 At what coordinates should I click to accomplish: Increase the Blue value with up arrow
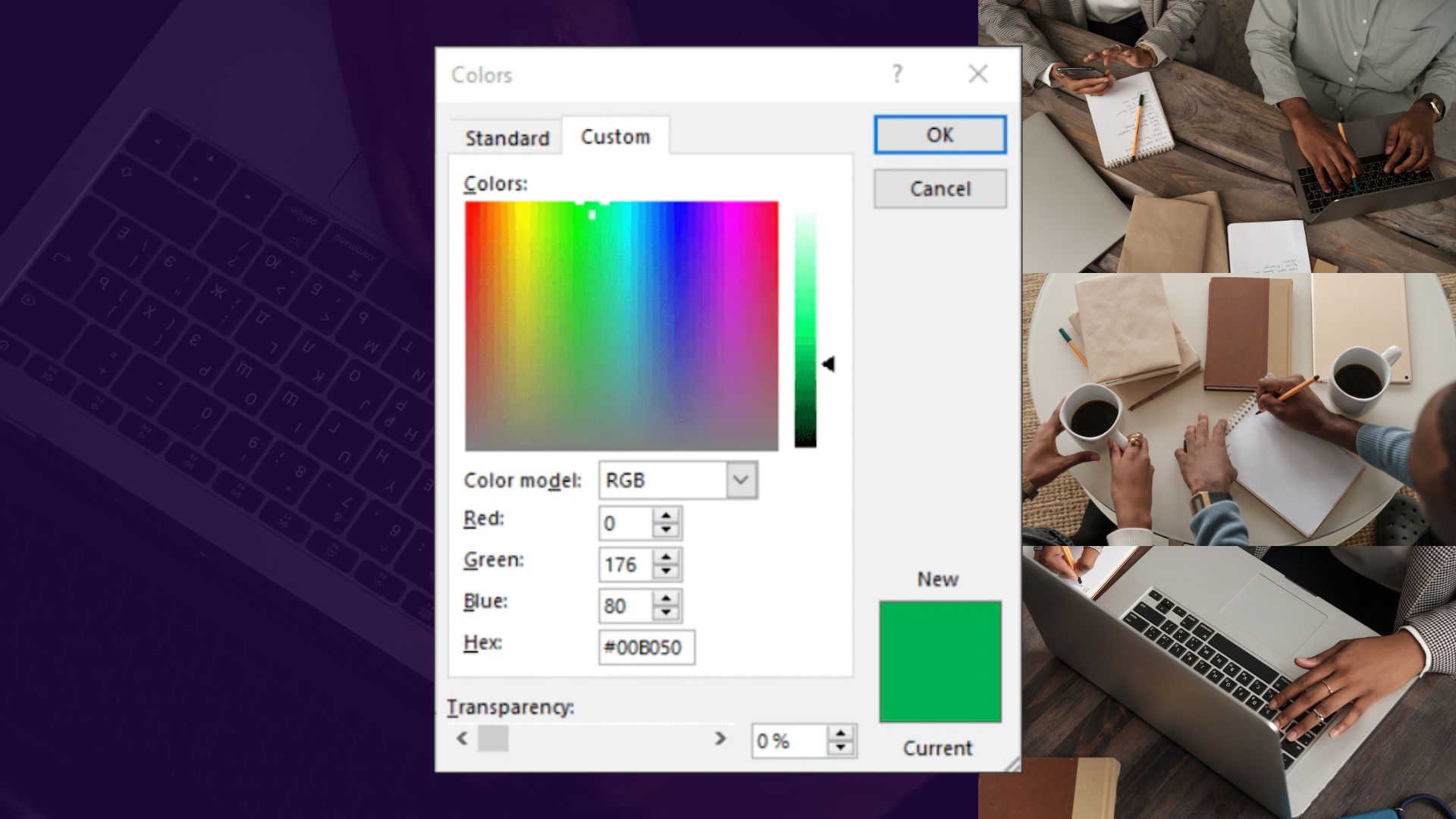[666, 598]
